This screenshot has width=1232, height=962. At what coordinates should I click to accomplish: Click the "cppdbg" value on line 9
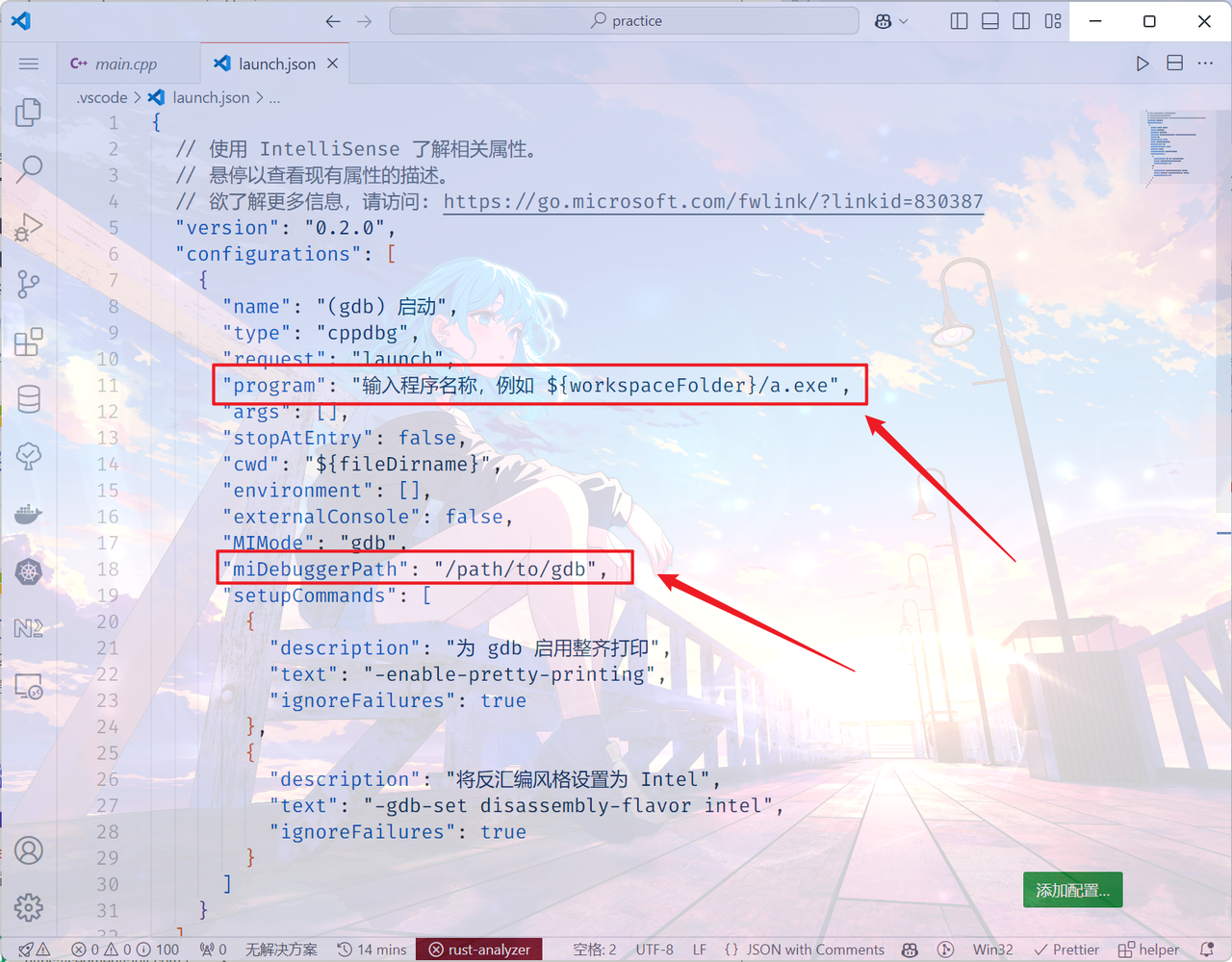coord(362,333)
